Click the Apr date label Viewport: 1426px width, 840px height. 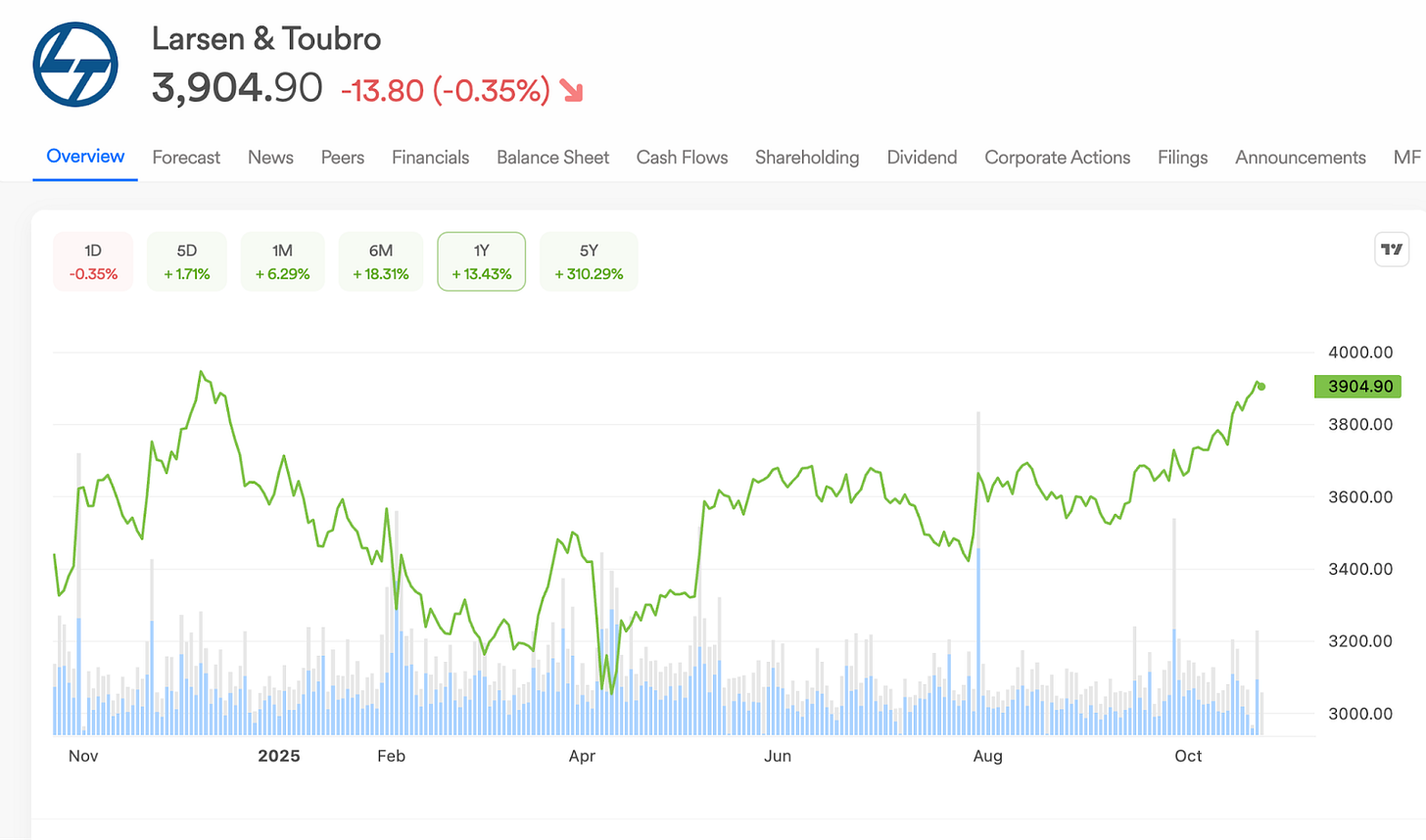(582, 756)
